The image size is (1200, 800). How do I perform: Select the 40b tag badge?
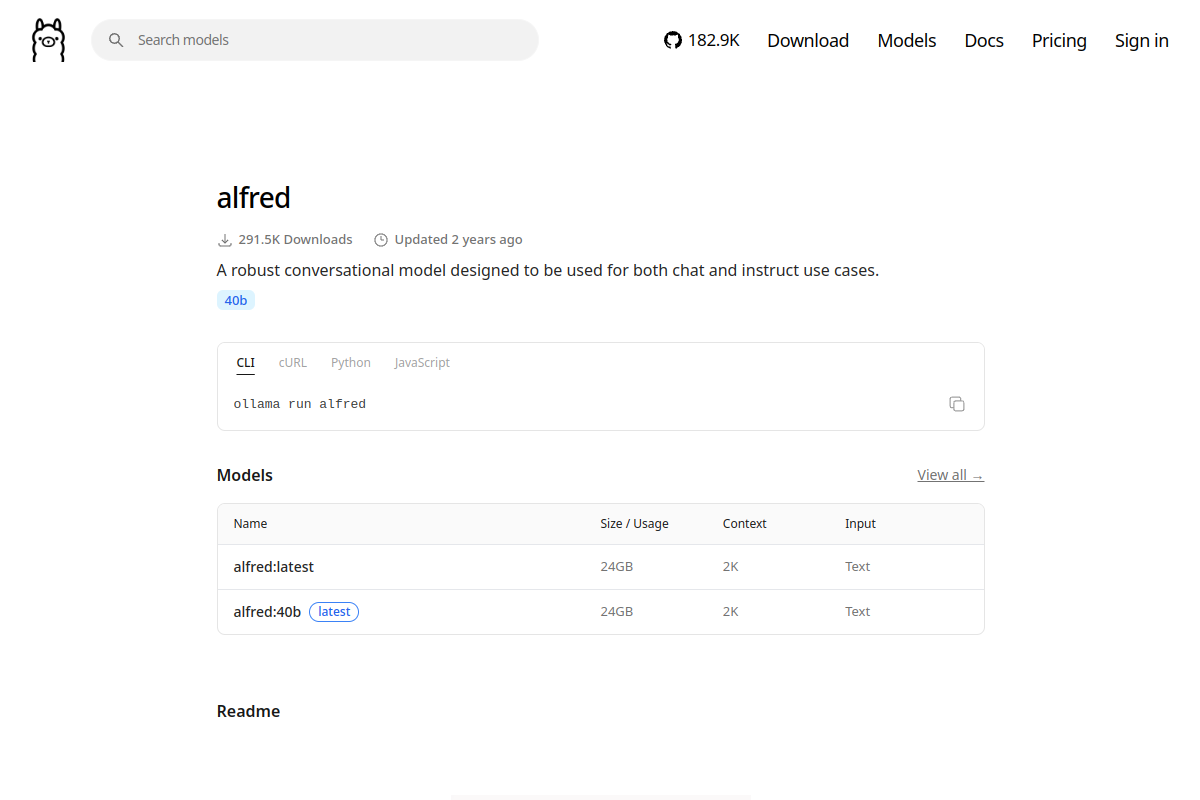click(x=236, y=300)
